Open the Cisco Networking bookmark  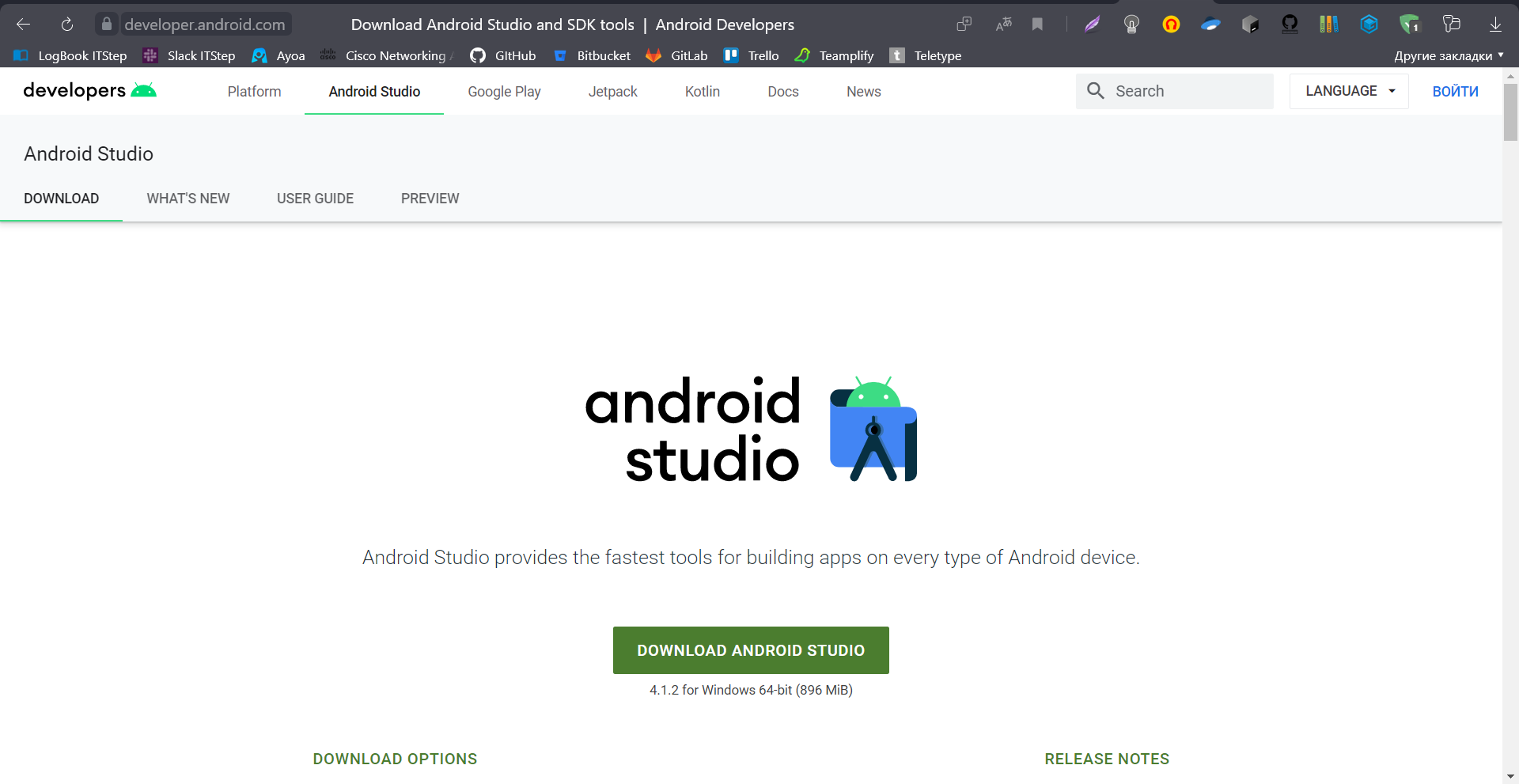click(386, 55)
